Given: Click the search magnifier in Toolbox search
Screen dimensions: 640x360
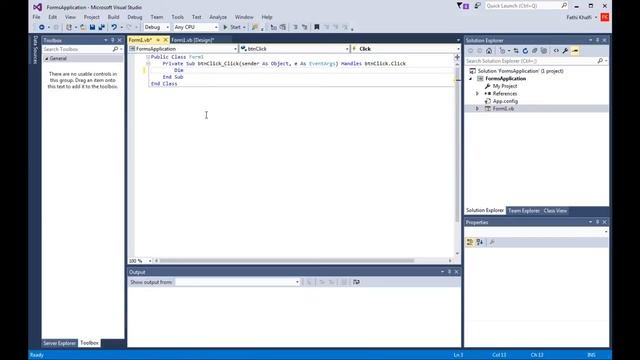Looking at the screenshot, I should point(115,49).
